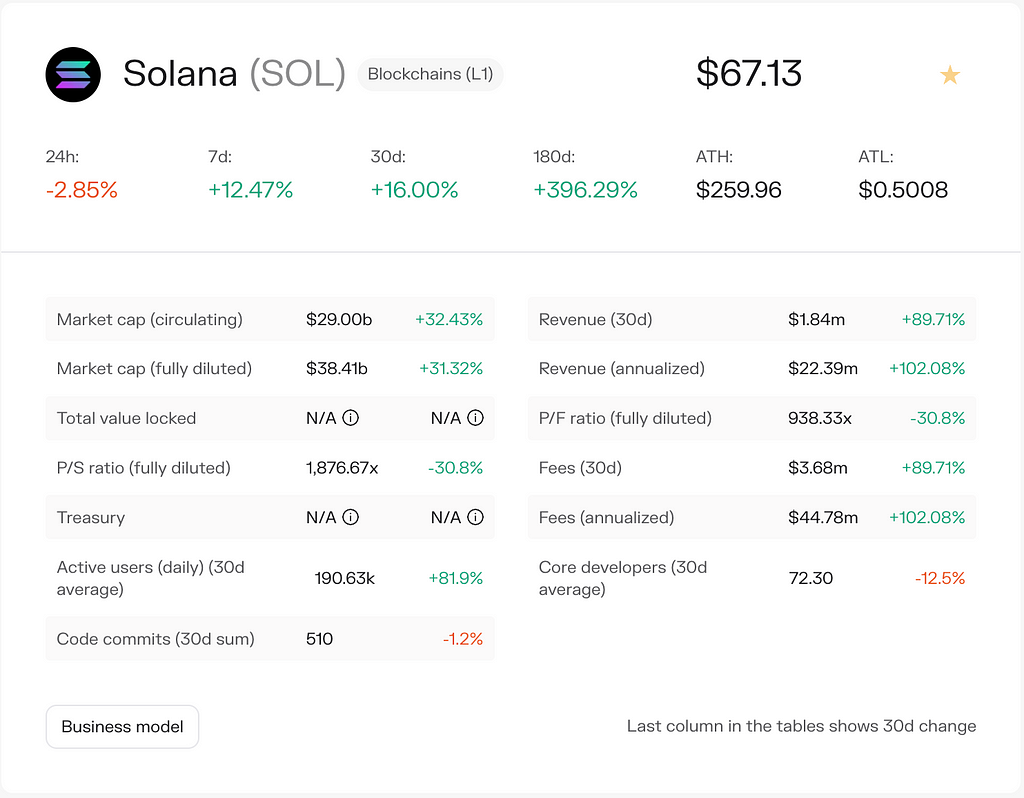Image resolution: width=1024 pixels, height=798 pixels.
Task: Click the P/S ratio -30.8% change
Action: pos(456,468)
